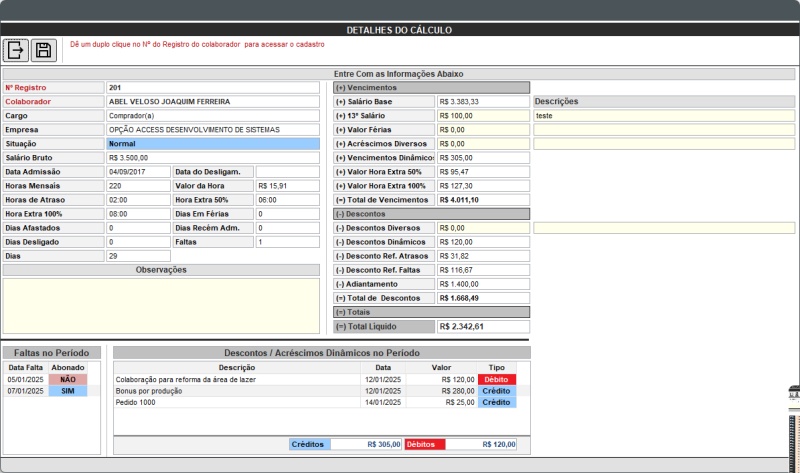Click the 13º Salário value field
Viewport: 800px width, 473px height.
click(x=483, y=116)
